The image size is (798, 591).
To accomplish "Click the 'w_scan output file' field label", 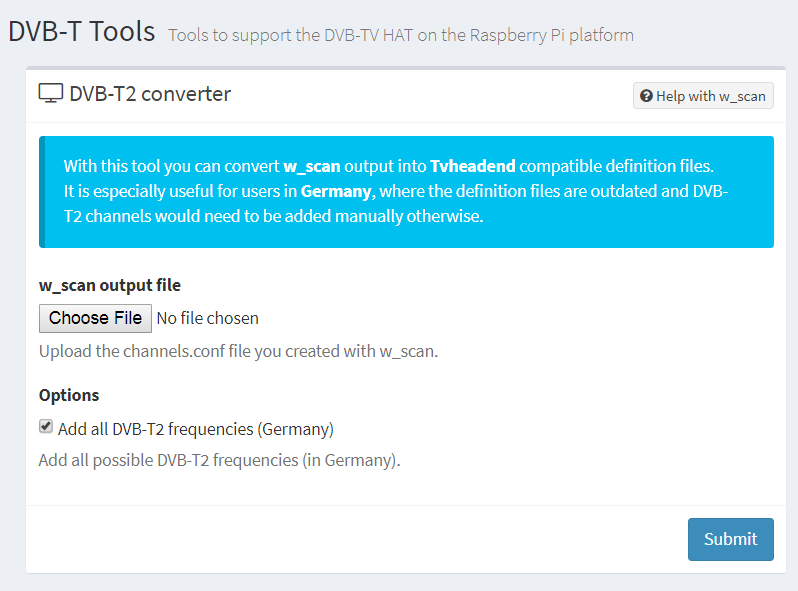I will (x=110, y=285).
